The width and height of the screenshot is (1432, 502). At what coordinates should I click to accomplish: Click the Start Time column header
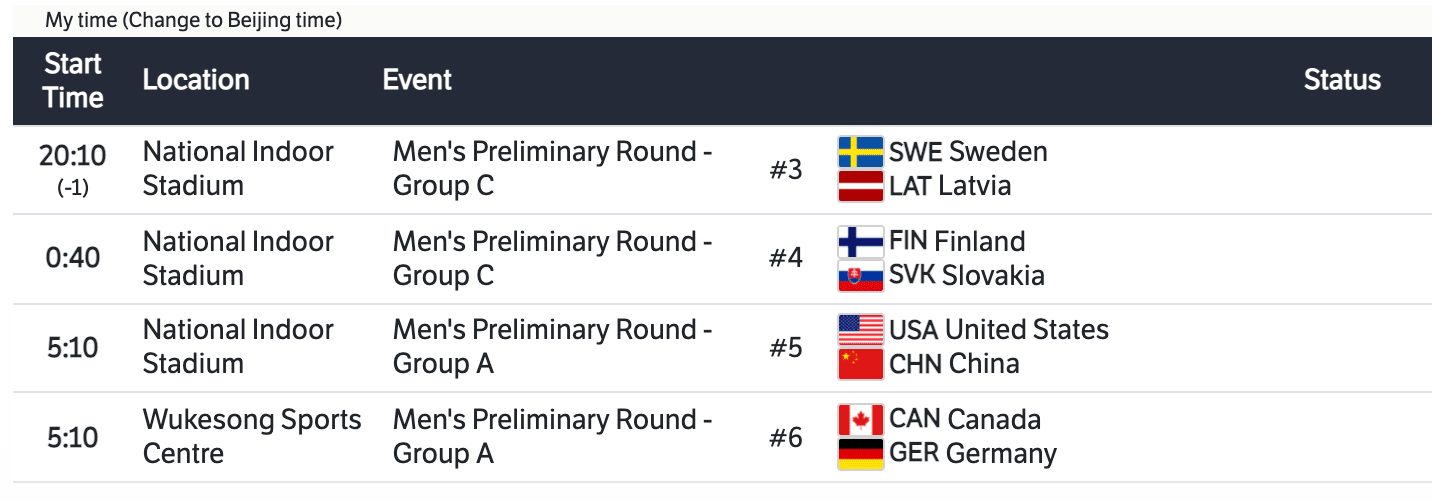(x=74, y=81)
